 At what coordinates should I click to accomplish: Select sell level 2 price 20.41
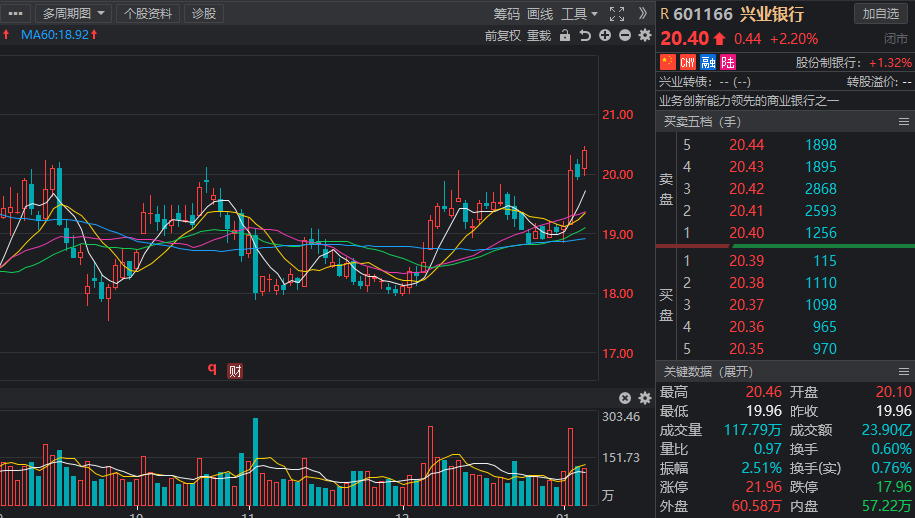[x=746, y=211]
